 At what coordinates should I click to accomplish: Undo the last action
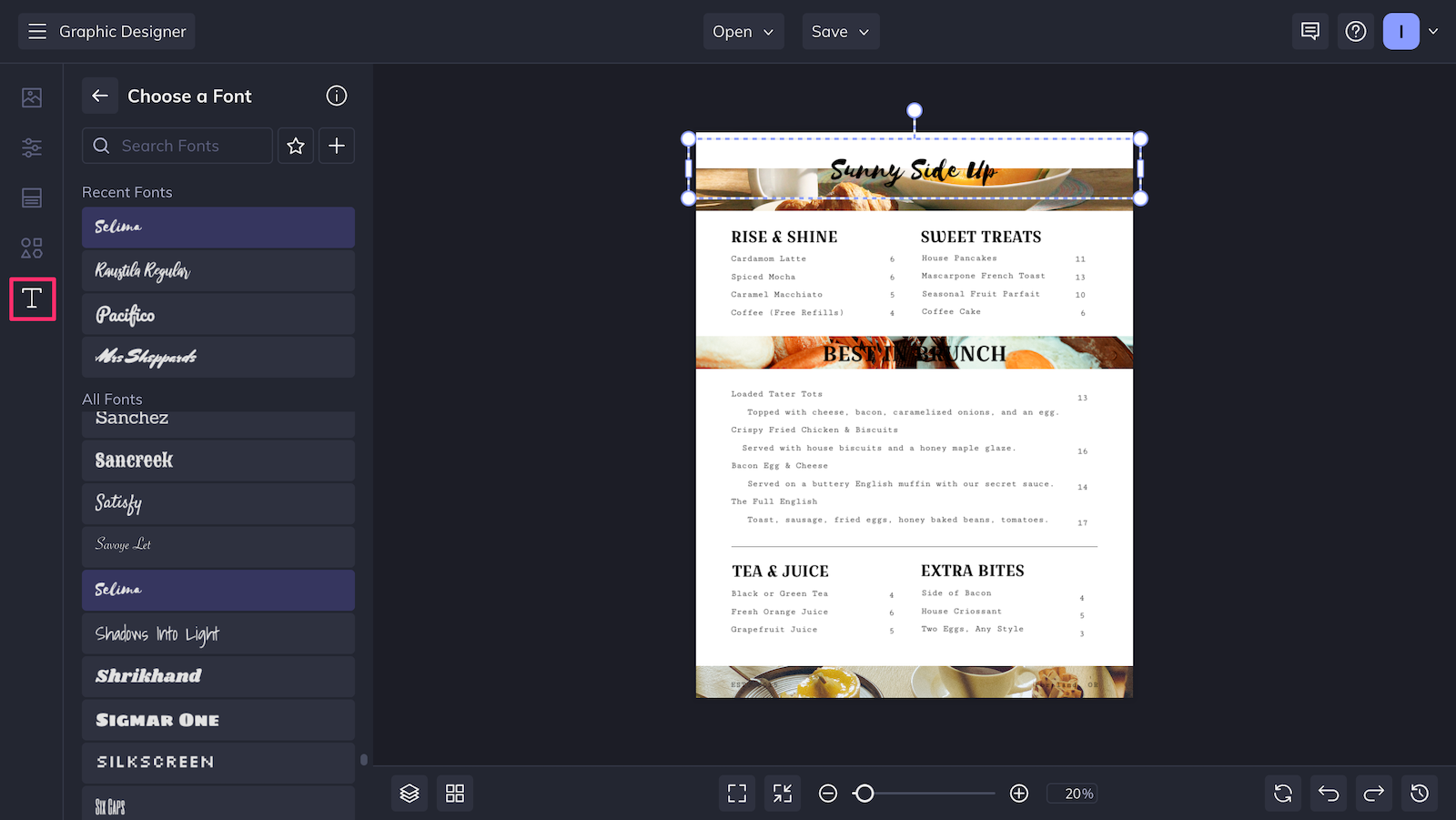[x=1328, y=793]
